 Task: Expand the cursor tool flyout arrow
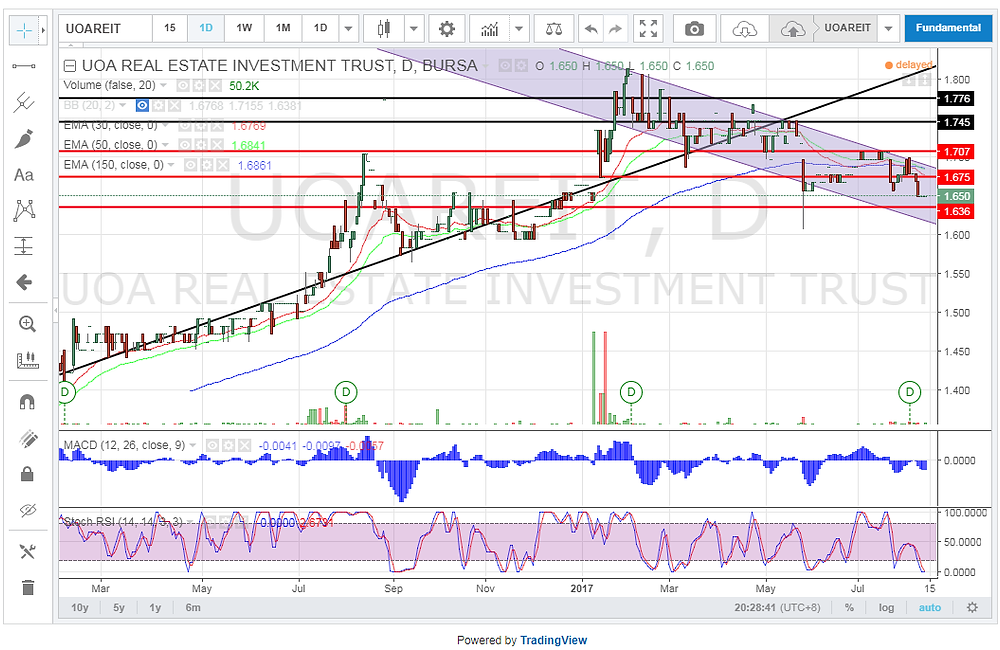pos(43,30)
